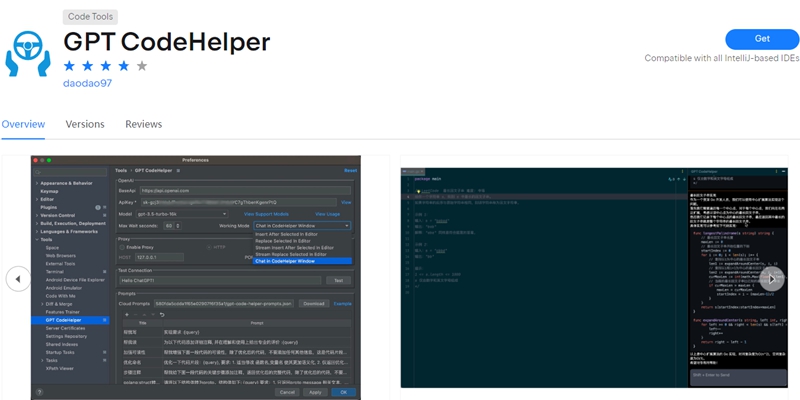Click the undo arrow icon above prompts table
This screenshot has width=800, height=400.
(162, 314)
